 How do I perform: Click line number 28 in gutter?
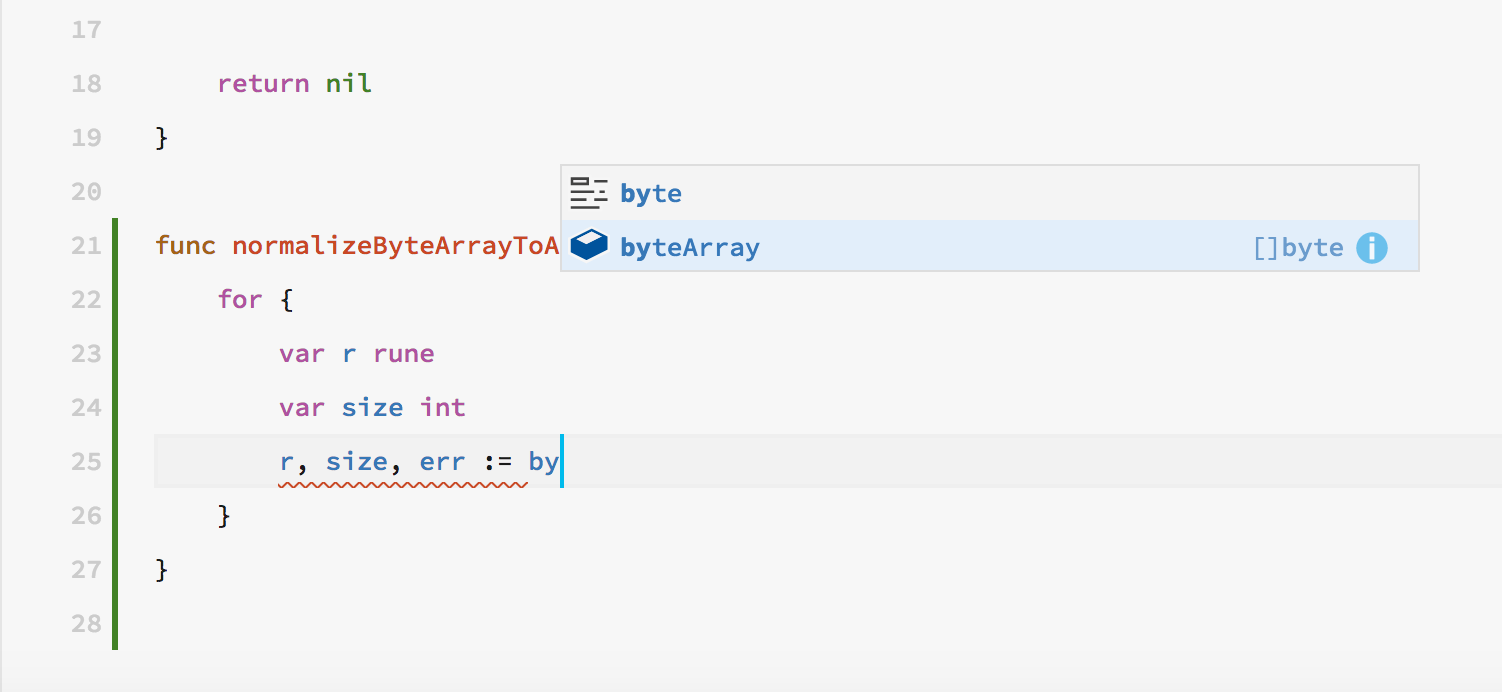(87, 623)
